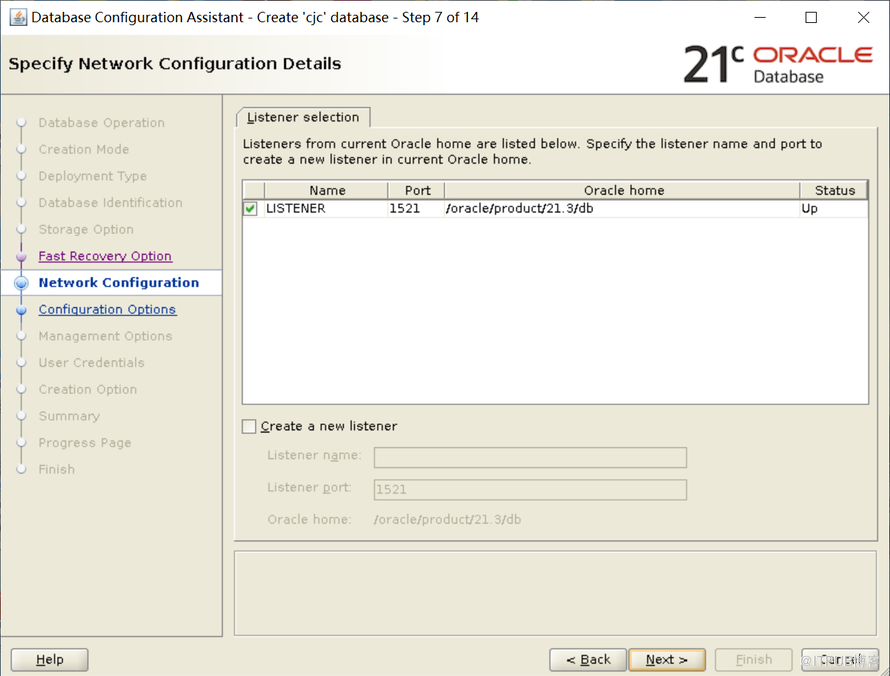This screenshot has height=676, width=890.
Task: Close the Database Configuration Assistant window
Action: click(x=863, y=18)
